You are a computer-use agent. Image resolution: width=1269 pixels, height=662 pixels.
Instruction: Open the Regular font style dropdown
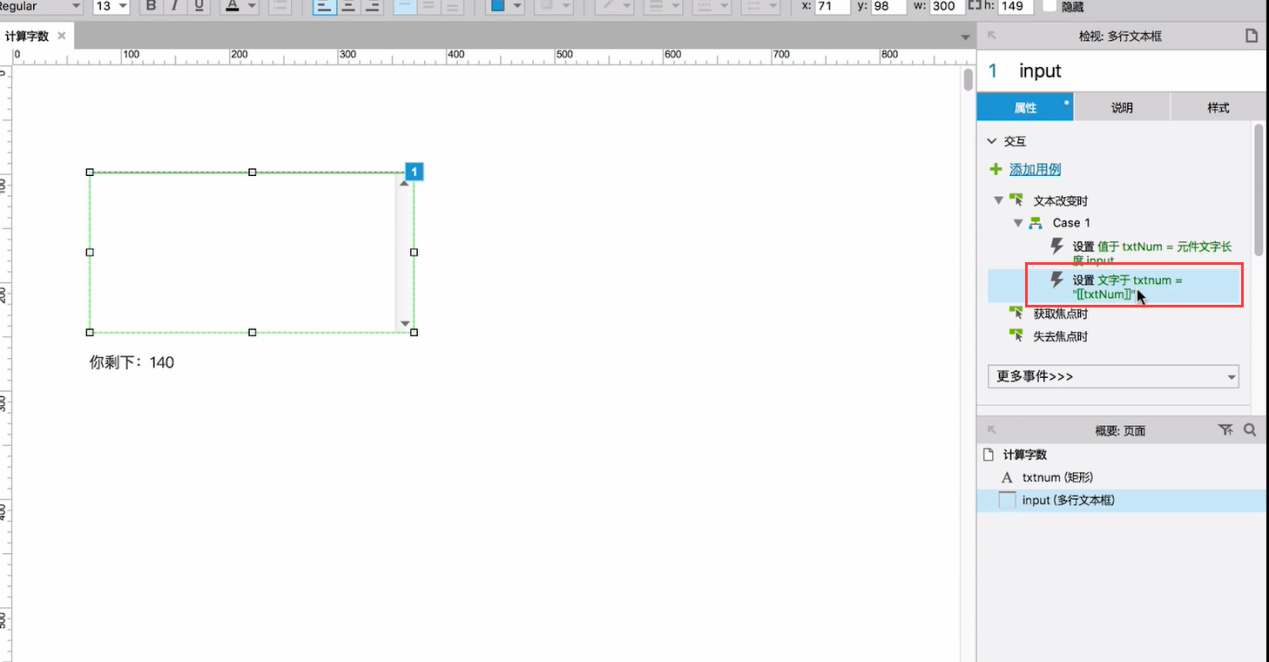point(41,6)
